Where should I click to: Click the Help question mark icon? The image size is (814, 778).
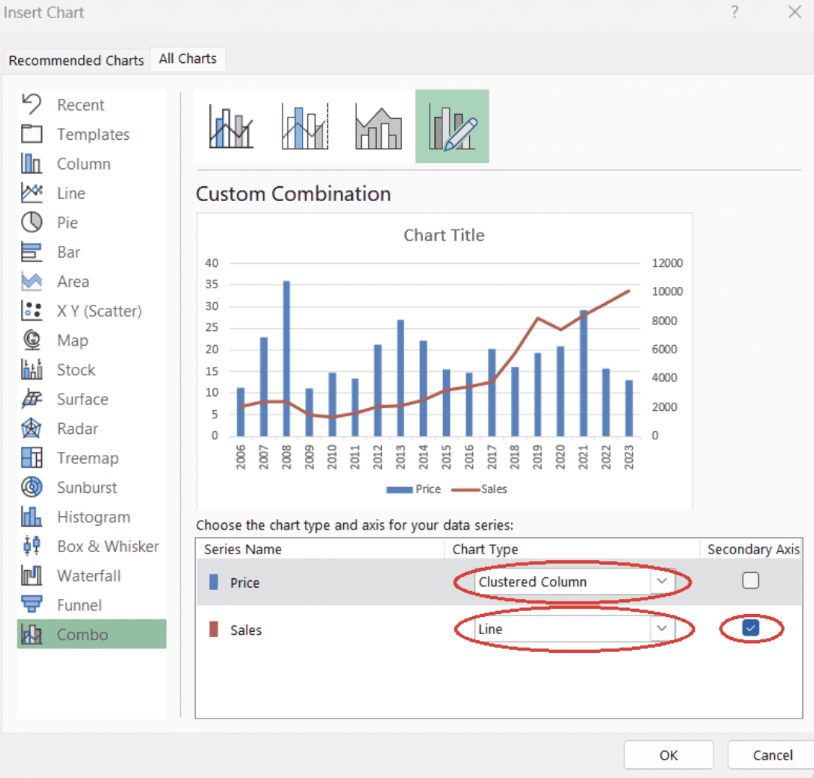tap(734, 12)
